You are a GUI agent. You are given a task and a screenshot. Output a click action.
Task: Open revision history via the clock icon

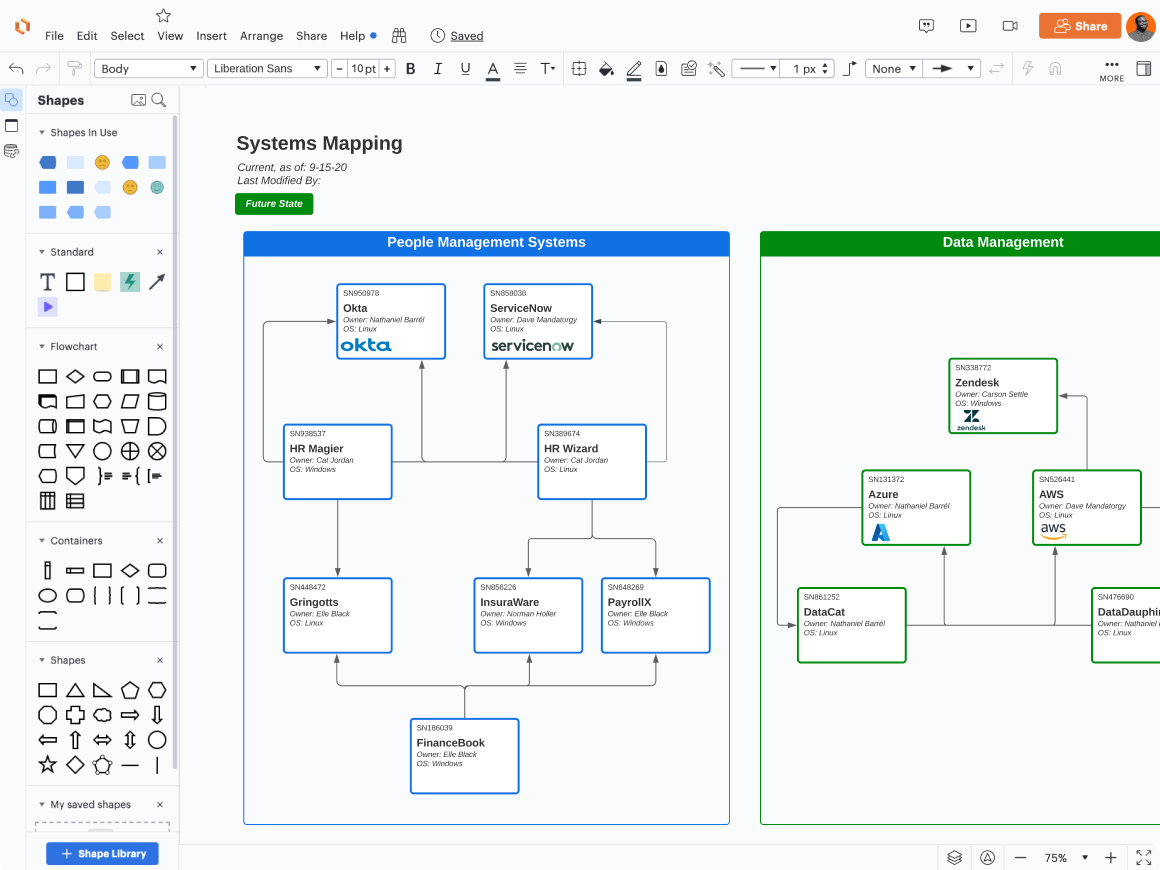pyautogui.click(x=437, y=35)
